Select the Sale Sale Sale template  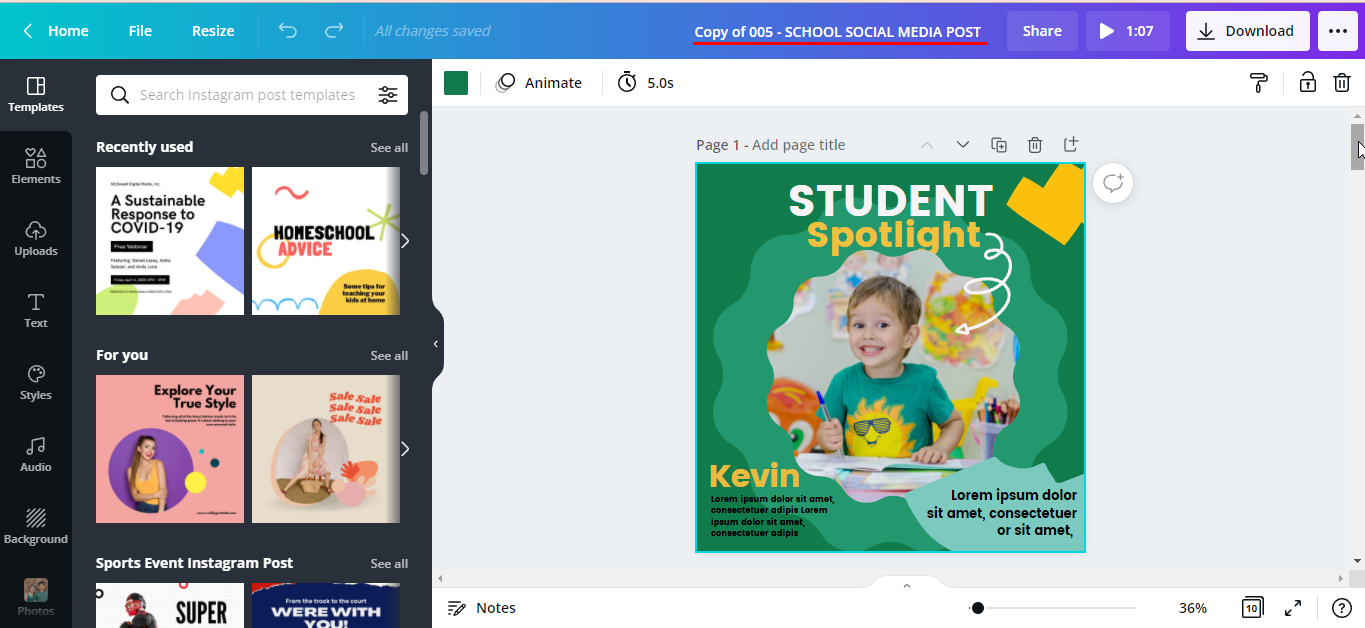tap(326, 449)
